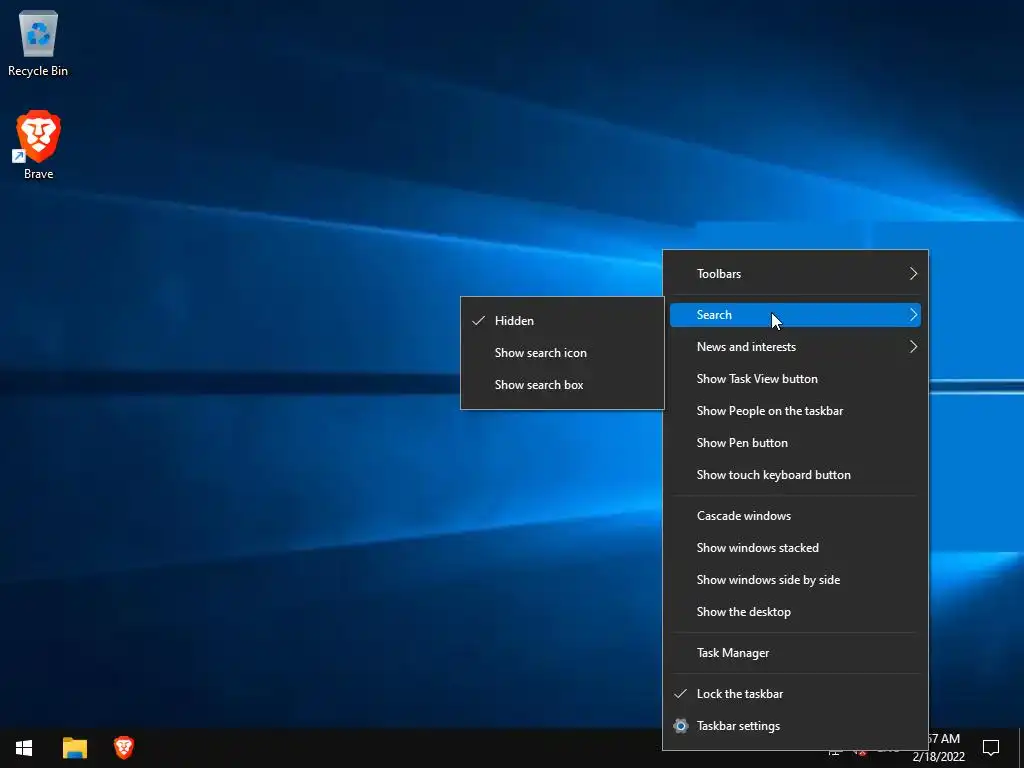Open the Recycle Bin desktop icon
This screenshot has height=768, width=1024.
[38, 44]
